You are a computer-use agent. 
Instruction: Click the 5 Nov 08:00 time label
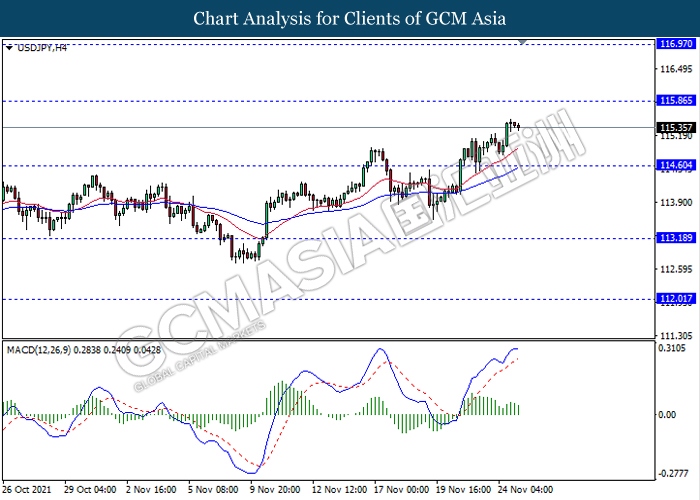point(213,490)
